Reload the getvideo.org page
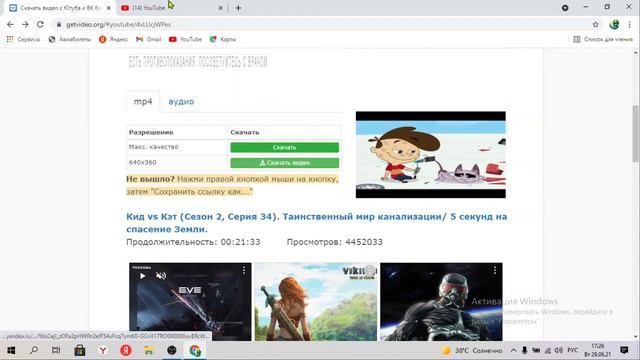The height and width of the screenshot is (360, 640). click(40, 24)
